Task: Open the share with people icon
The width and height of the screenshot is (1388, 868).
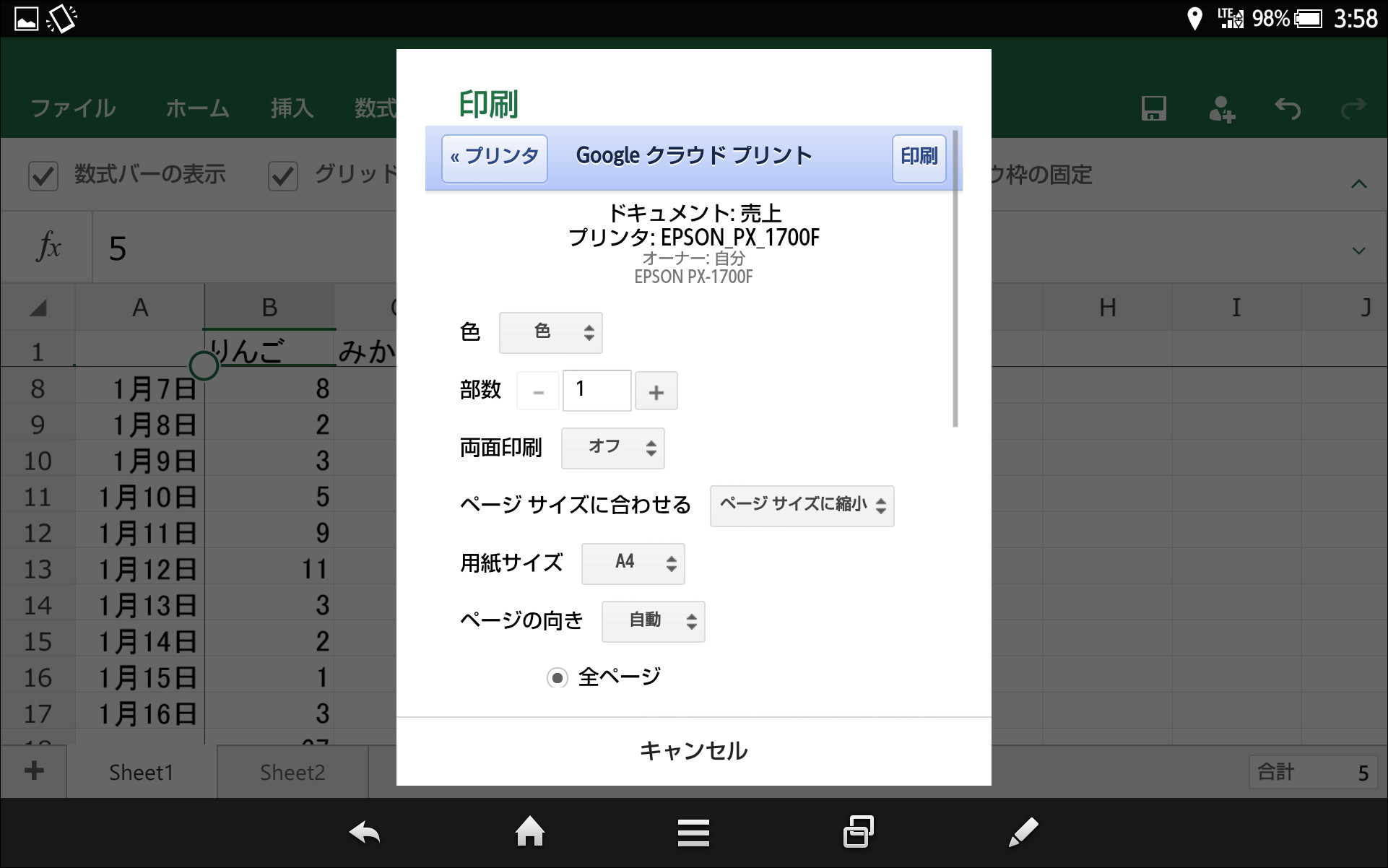Action: (x=1222, y=108)
